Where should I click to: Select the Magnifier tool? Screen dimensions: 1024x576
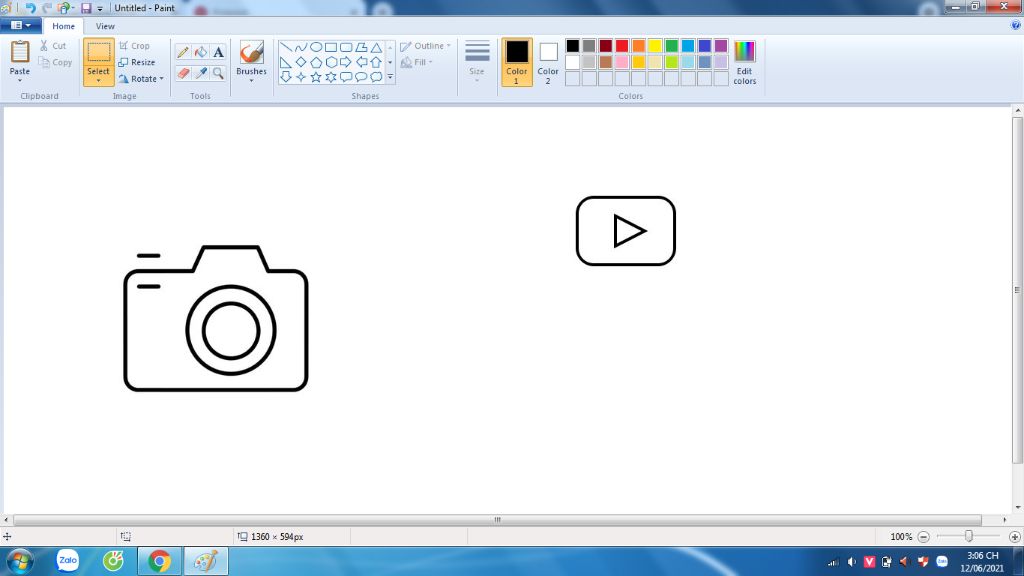coord(218,73)
